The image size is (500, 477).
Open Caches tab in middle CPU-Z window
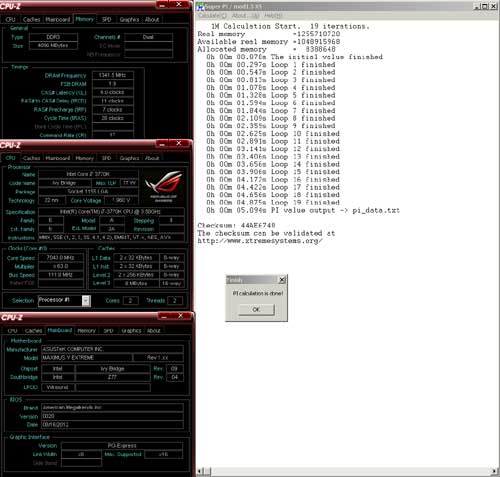[x=31, y=158]
